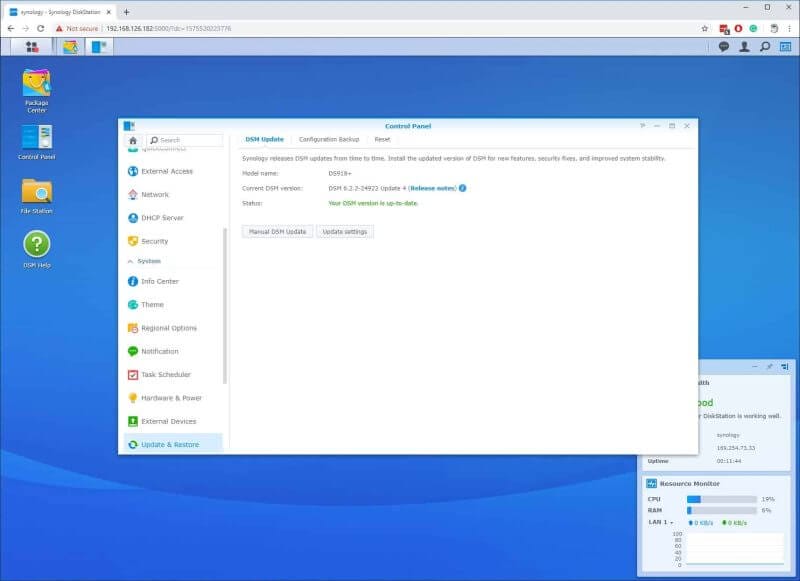Click the user account icon in taskbar
800x581 pixels.
[x=745, y=46]
